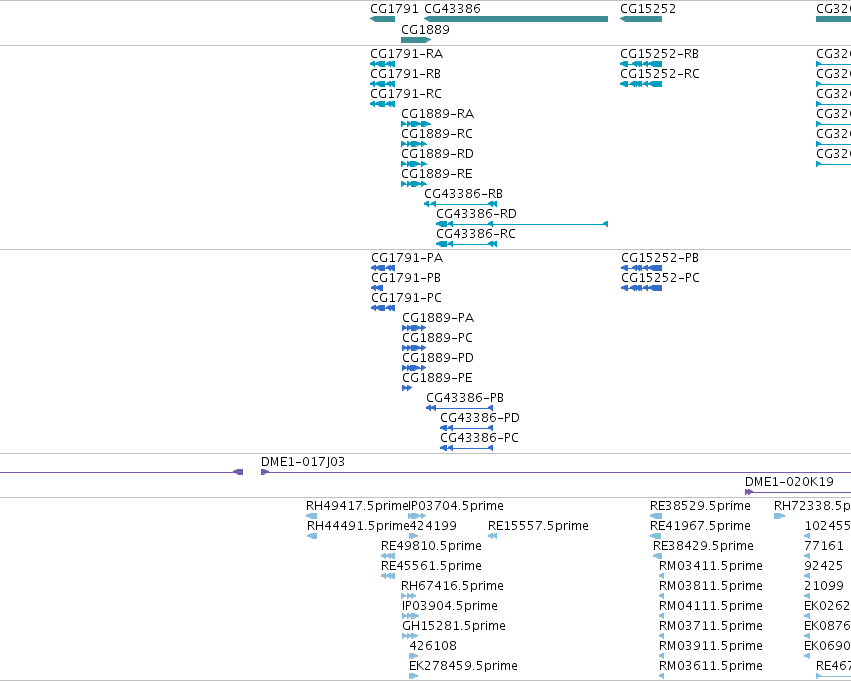The height and width of the screenshot is (681, 851).
Task: Select feature 424199
Action: (x=433, y=526)
